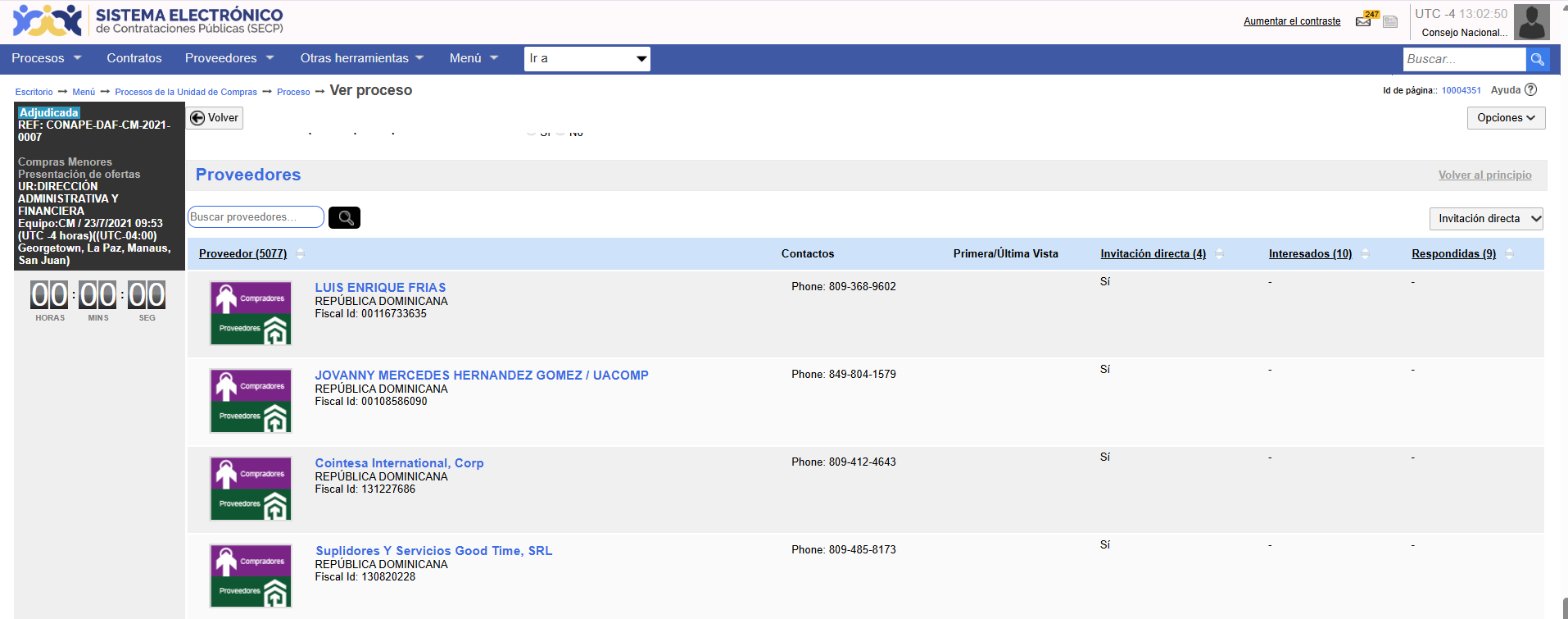Expand the Invitación directa filter dropdown
The height and width of the screenshot is (619, 1568).
[x=1486, y=219]
